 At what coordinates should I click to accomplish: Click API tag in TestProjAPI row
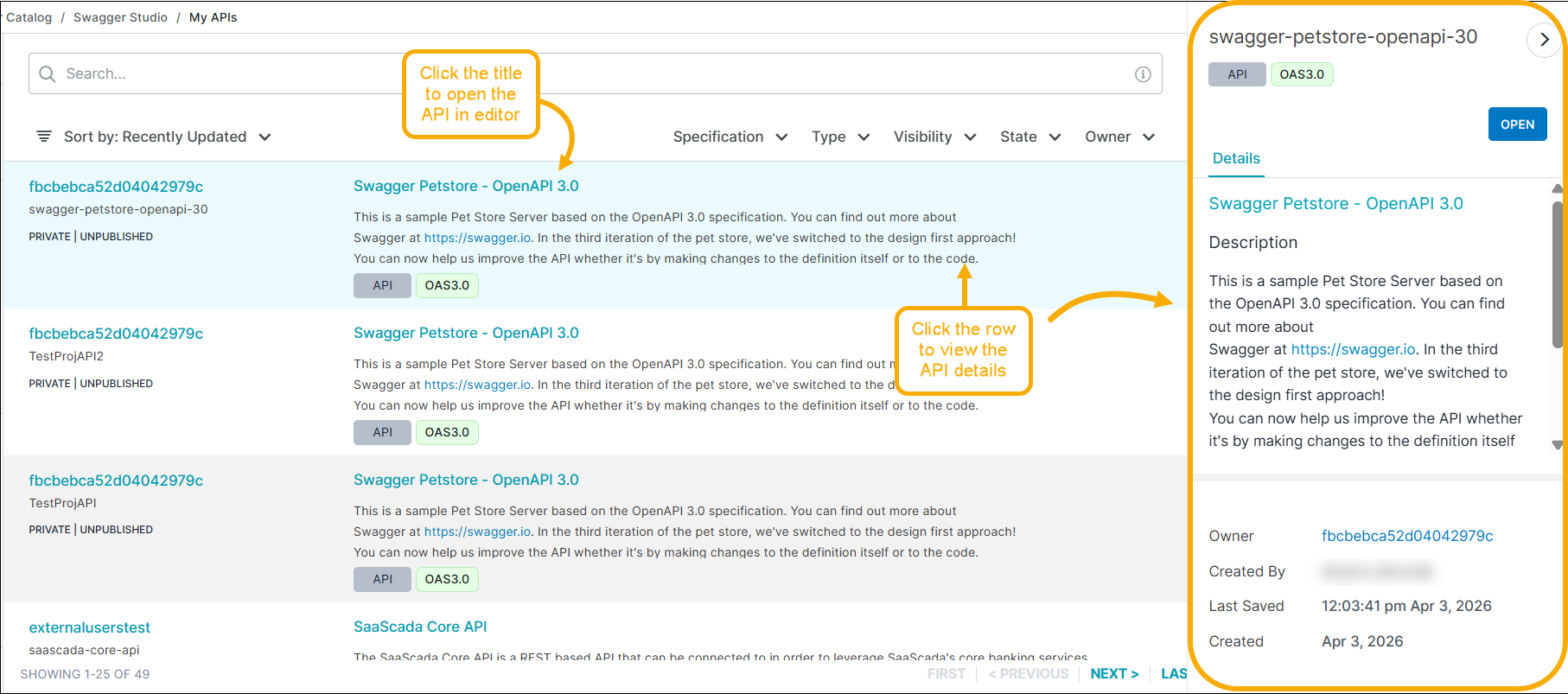pos(382,579)
